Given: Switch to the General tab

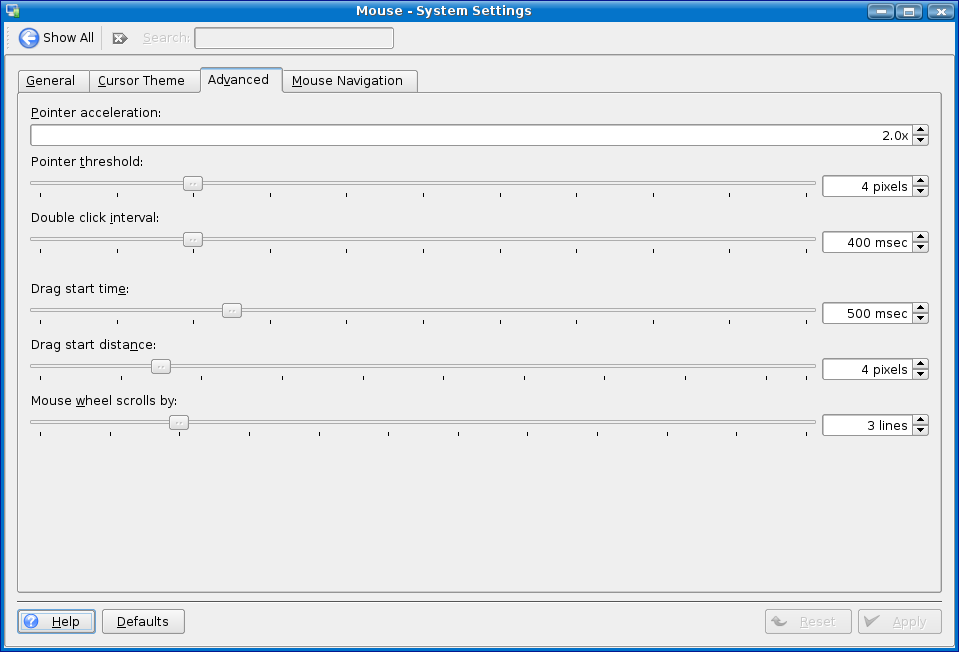Looking at the screenshot, I should pyautogui.click(x=51, y=81).
